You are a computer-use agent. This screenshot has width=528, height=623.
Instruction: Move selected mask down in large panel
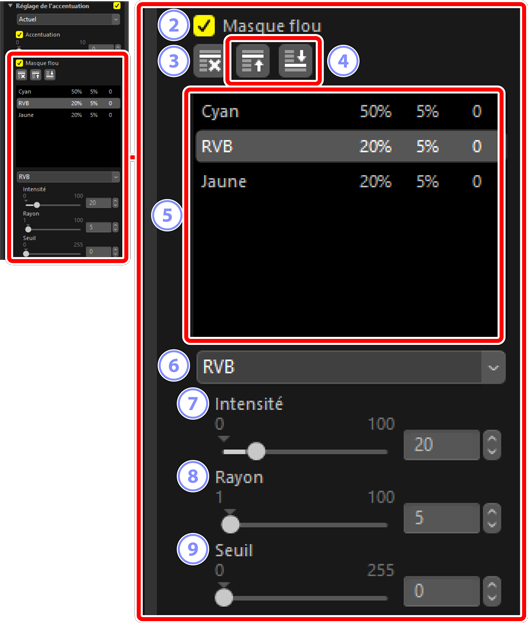point(295,61)
